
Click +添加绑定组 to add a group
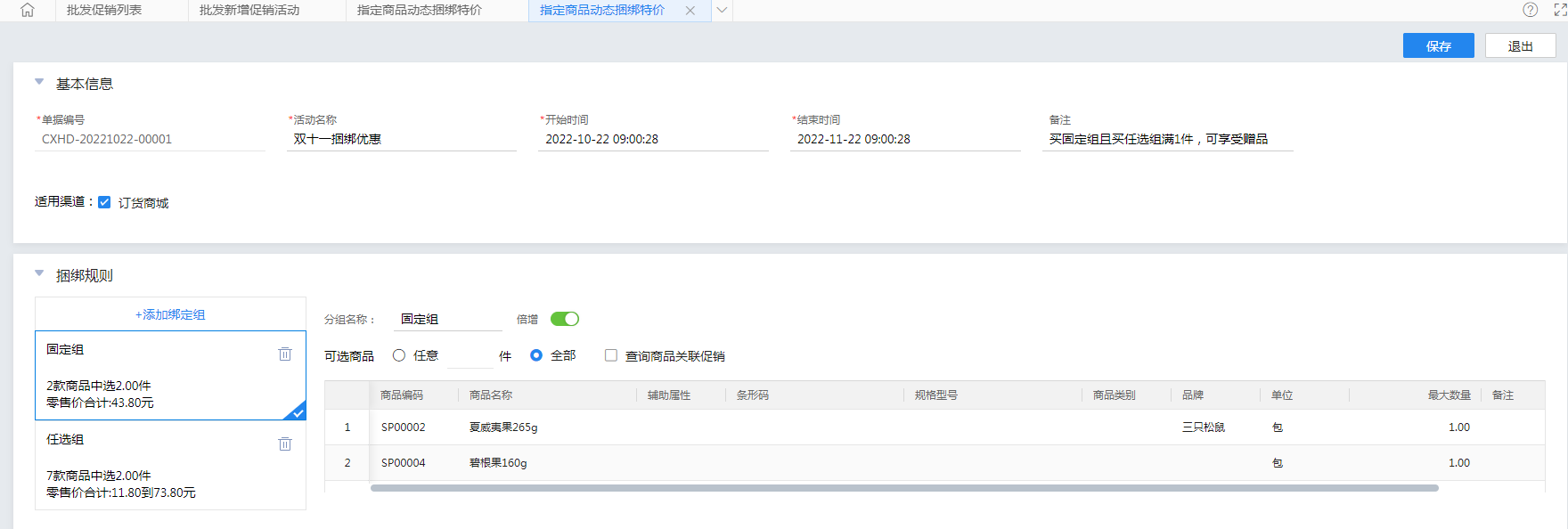(170, 314)
